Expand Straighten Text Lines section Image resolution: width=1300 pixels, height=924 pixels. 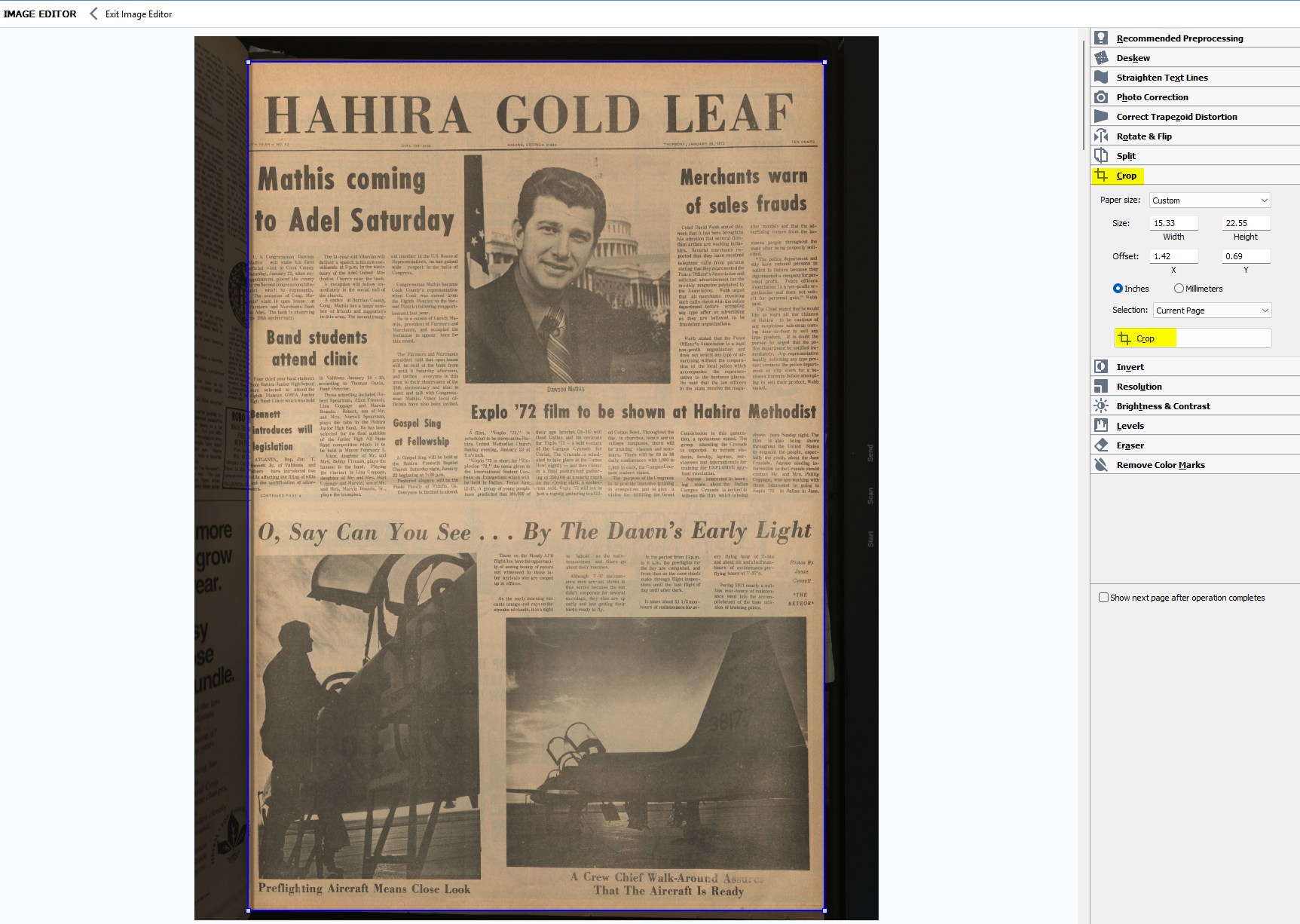point(1161,78)
